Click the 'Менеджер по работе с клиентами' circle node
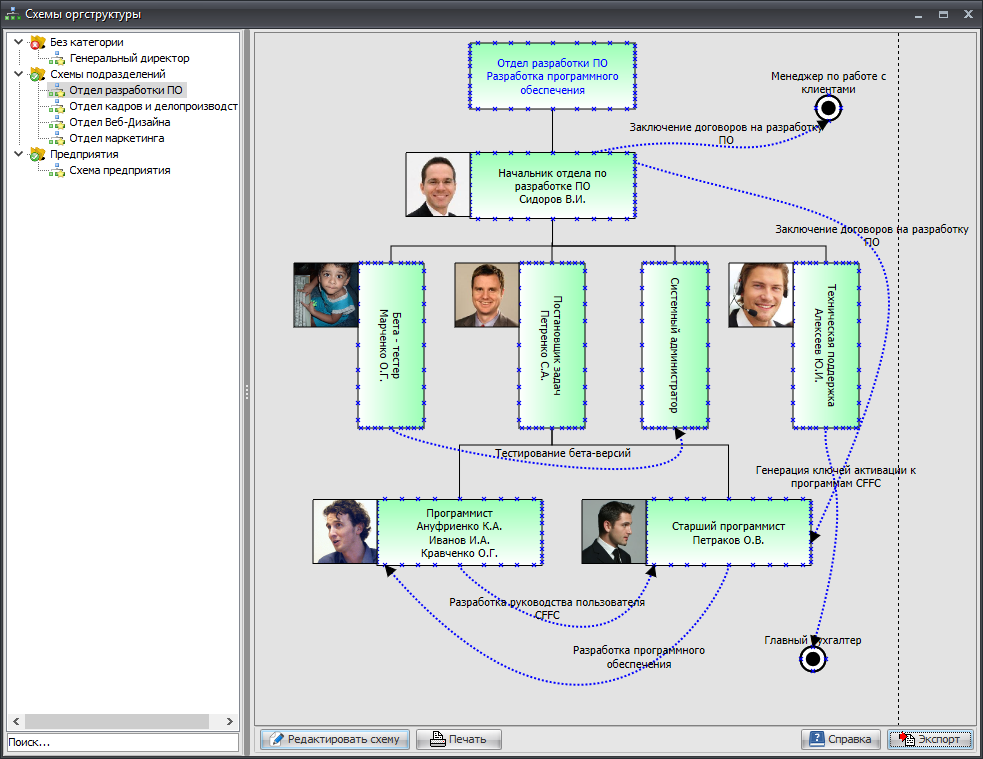 (x=828, y=108)
